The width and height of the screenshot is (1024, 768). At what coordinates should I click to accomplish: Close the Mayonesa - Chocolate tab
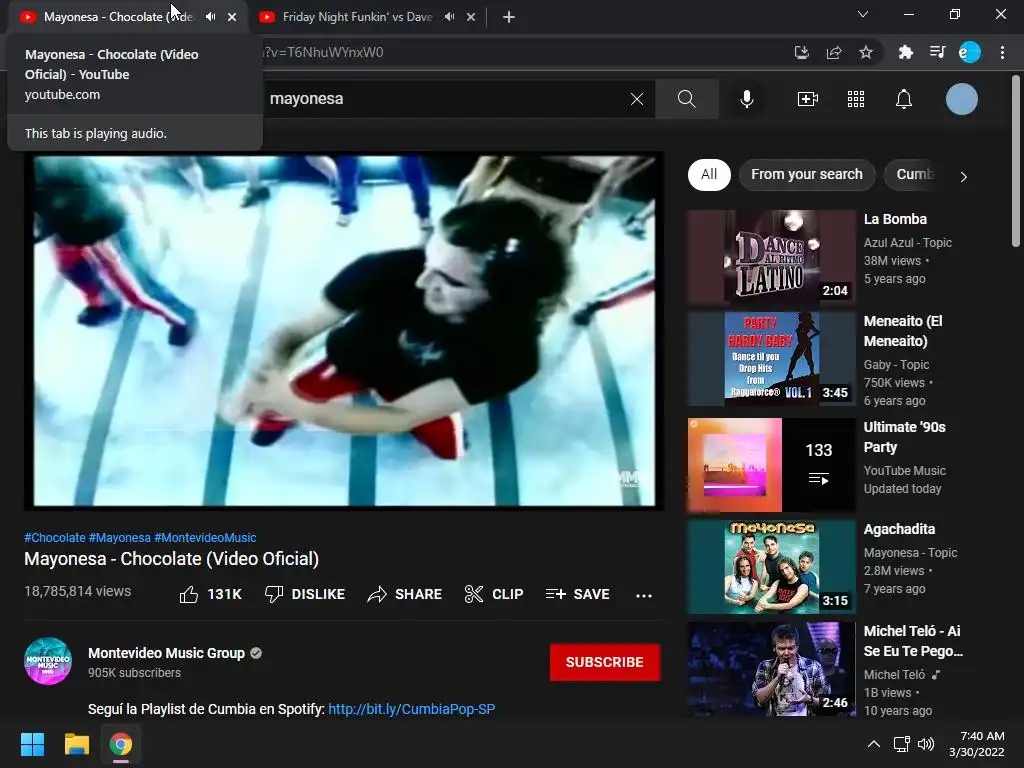232,17
